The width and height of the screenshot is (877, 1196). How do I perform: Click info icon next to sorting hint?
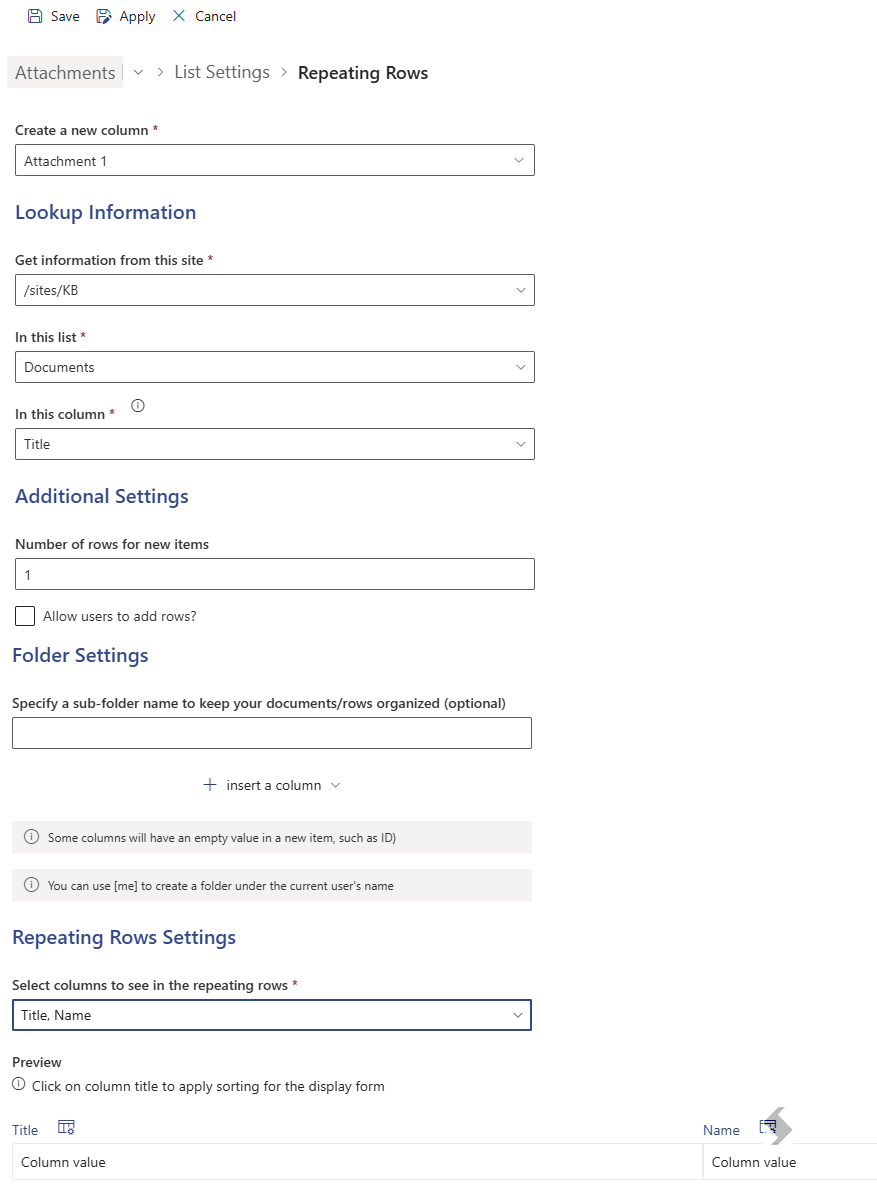[19, 1085]
